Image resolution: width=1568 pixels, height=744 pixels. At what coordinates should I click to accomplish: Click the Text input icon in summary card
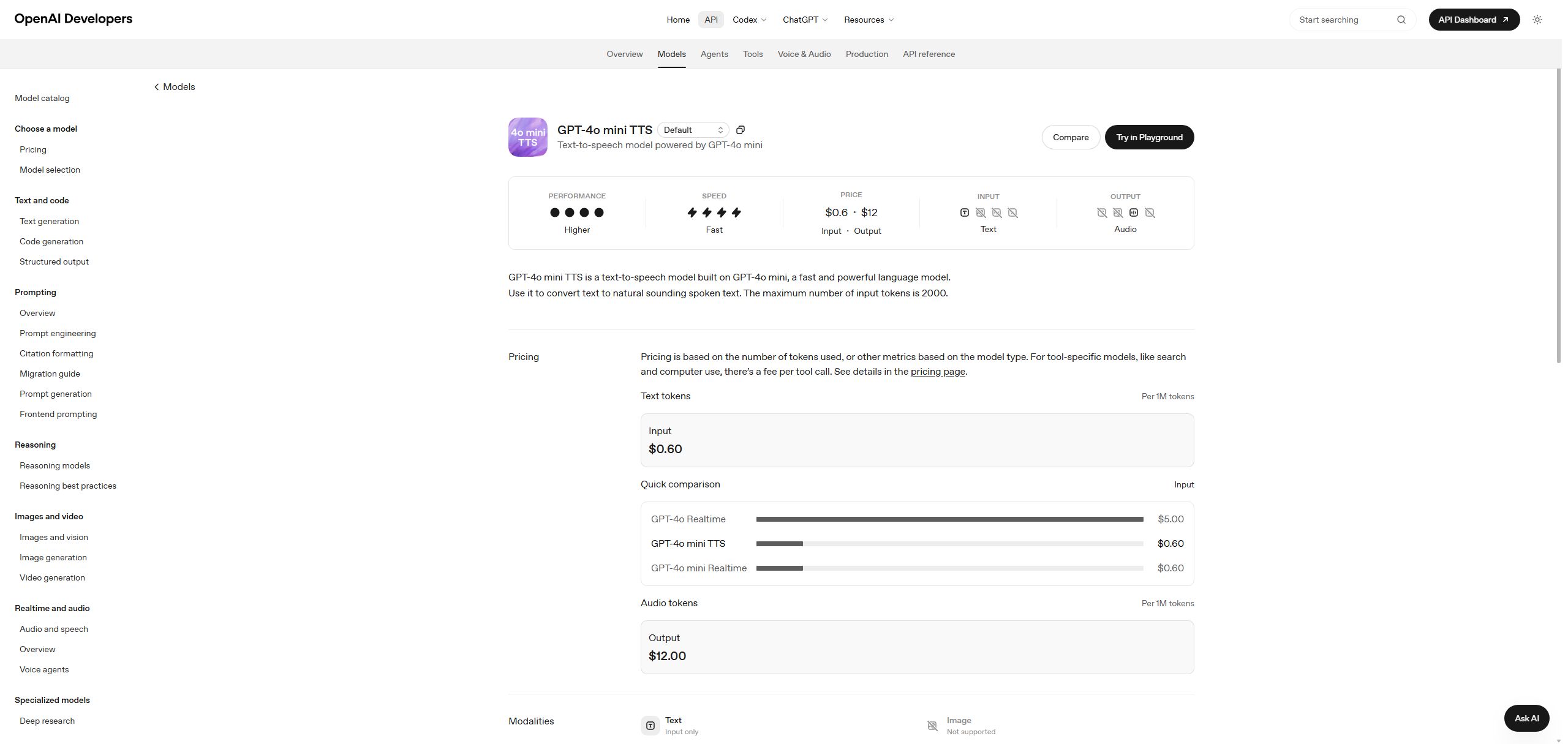pyautogui.click(x=965, y=212)
